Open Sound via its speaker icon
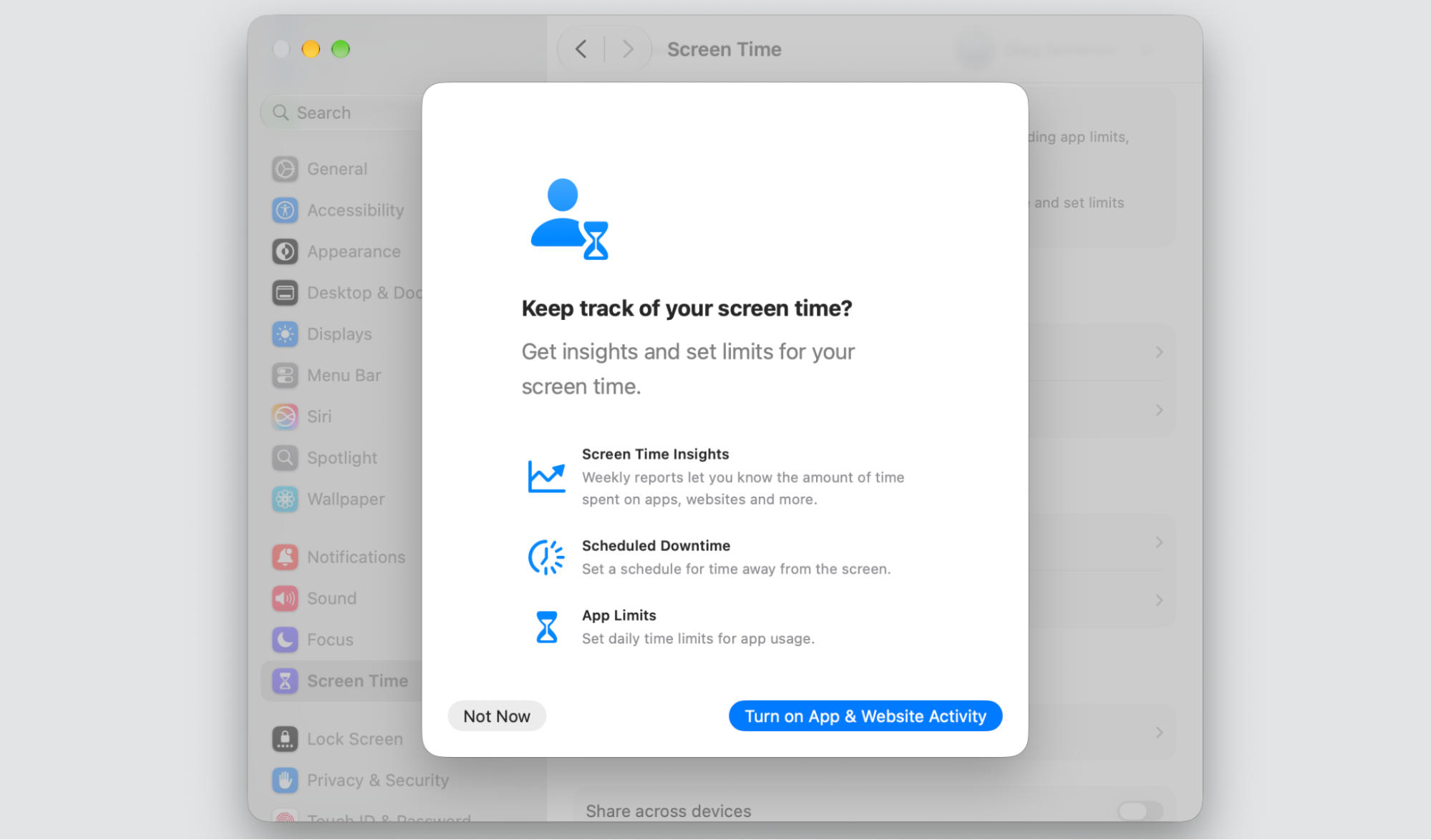 (x=285, y=598)
